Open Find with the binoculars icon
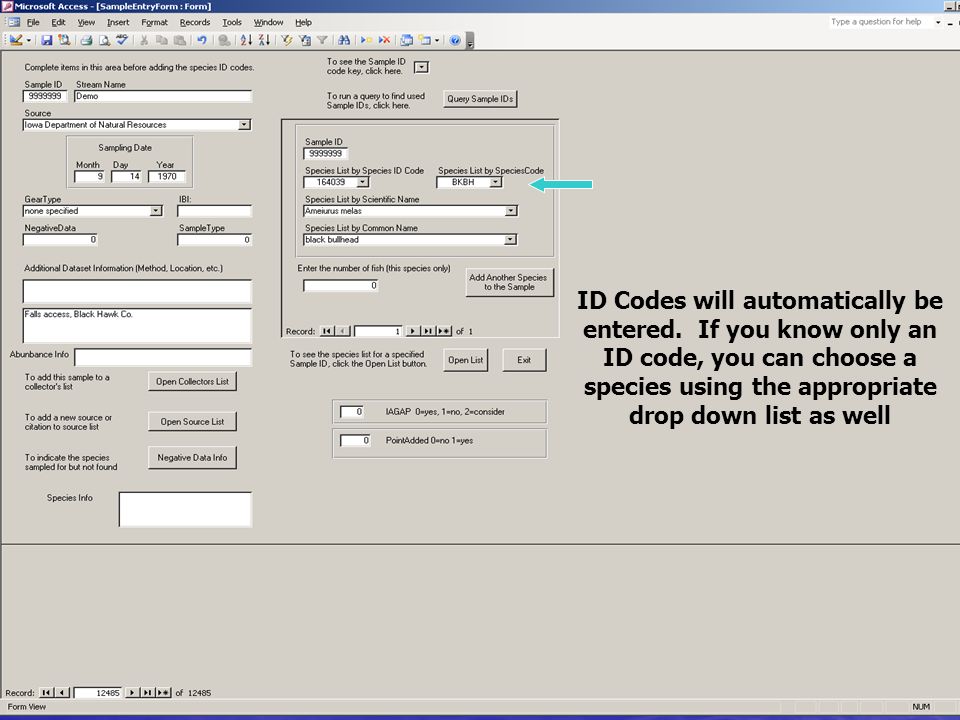Viewport: 960px width, 720px height. tap(344, 40)
